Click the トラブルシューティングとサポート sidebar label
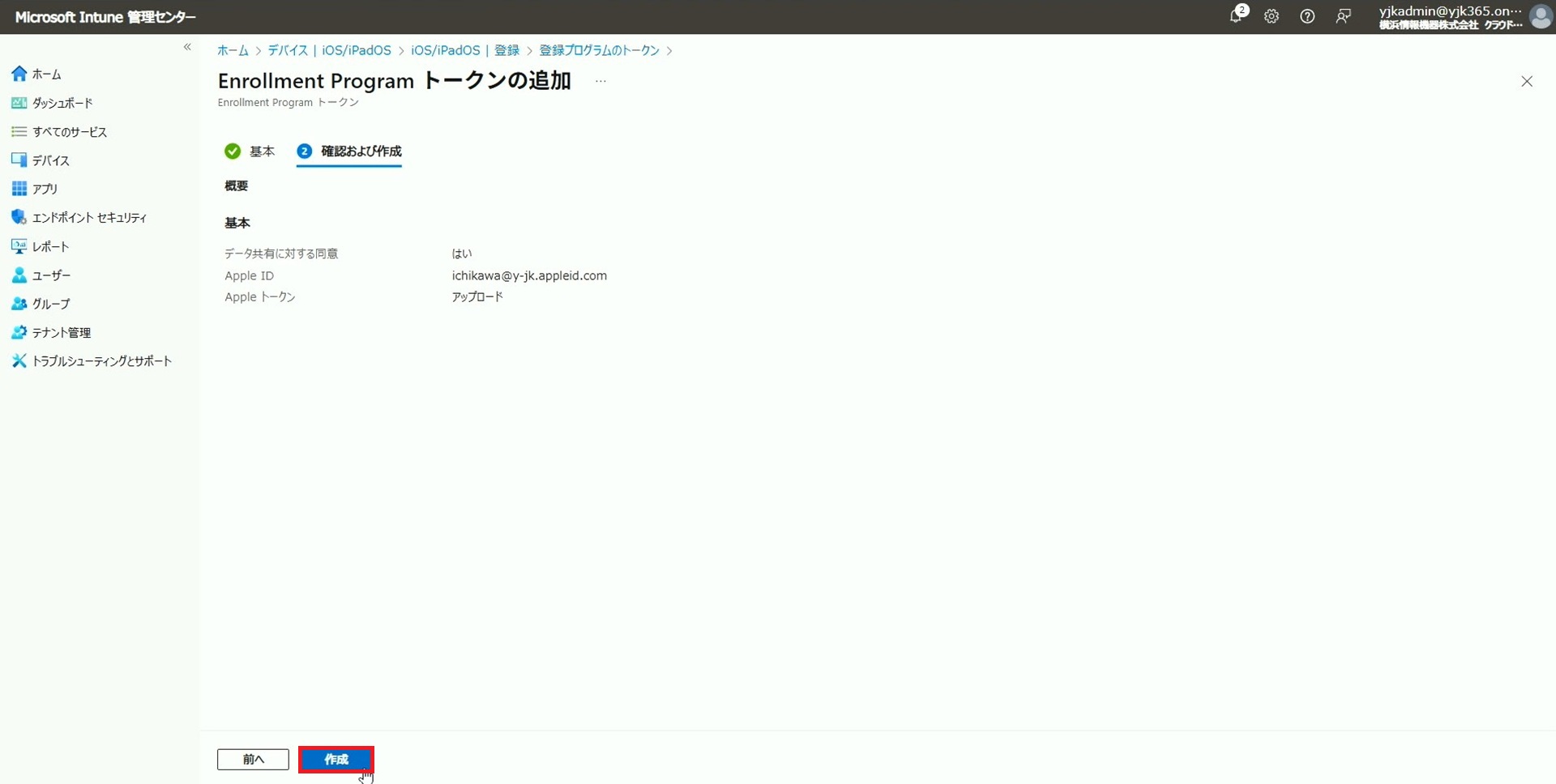The height and width of the screenshot is (784, 1556). click(102, 361)
